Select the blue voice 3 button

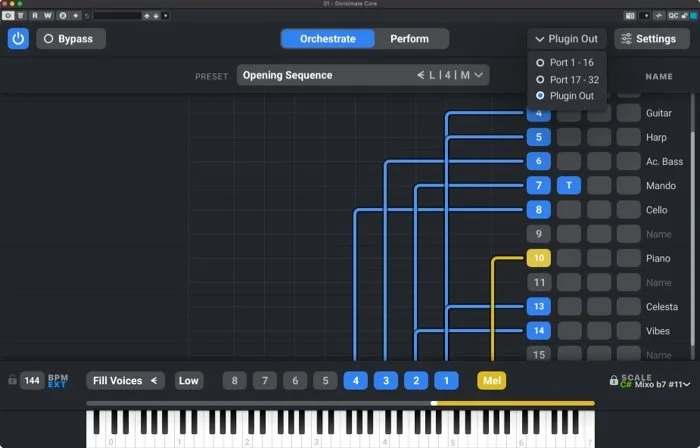386,381
